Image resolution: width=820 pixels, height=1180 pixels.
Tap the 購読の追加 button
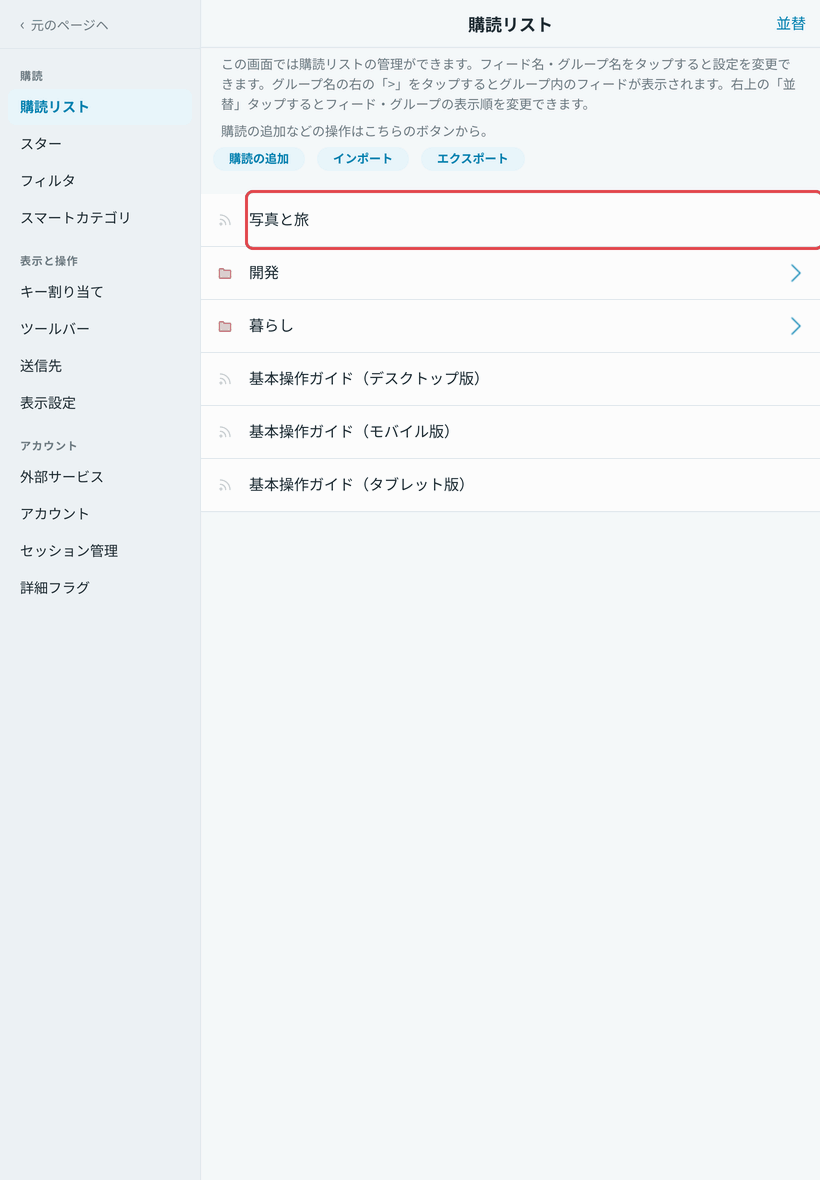tap(259, 159)
